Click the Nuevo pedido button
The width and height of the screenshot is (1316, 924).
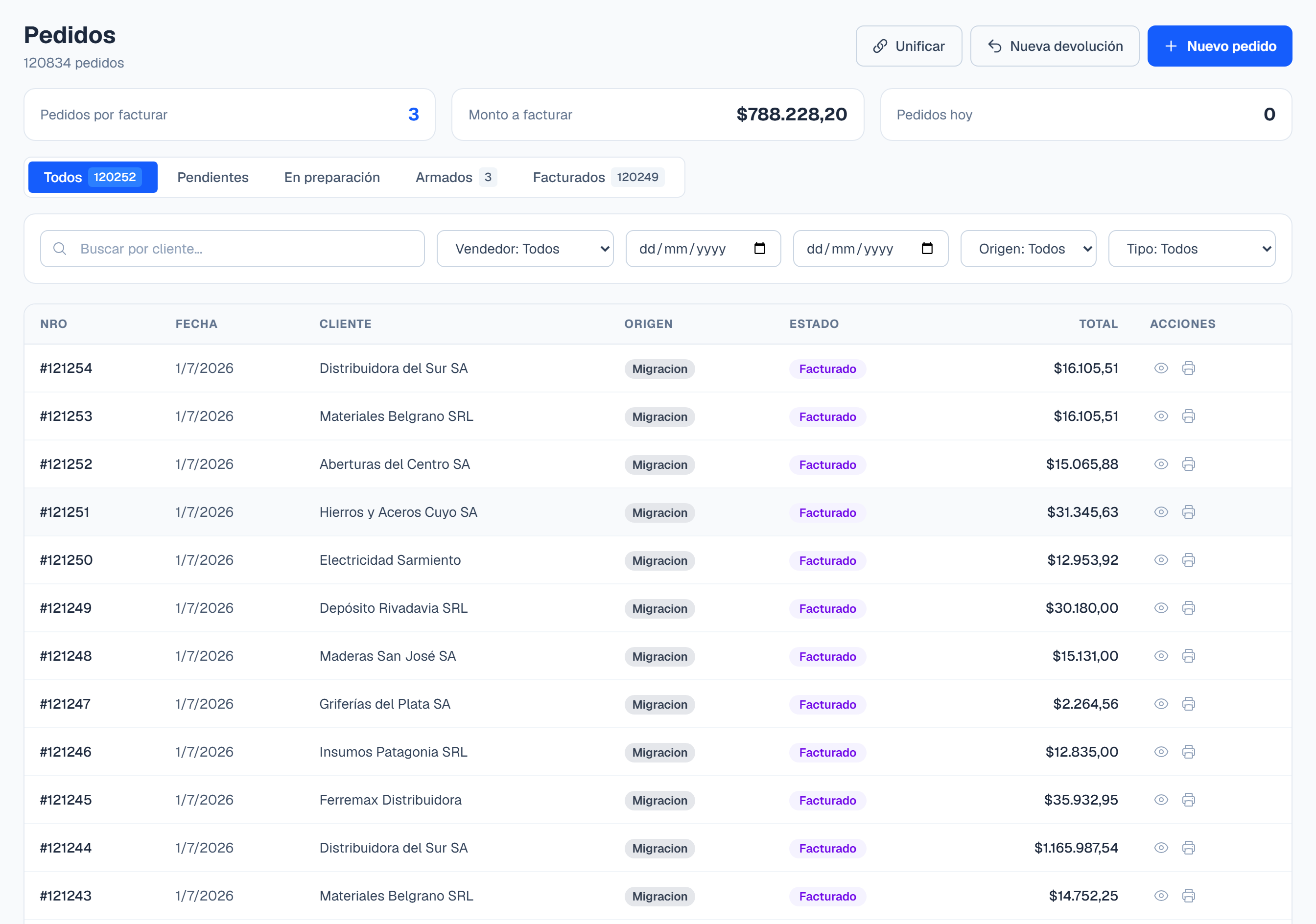pos(1219,46)
